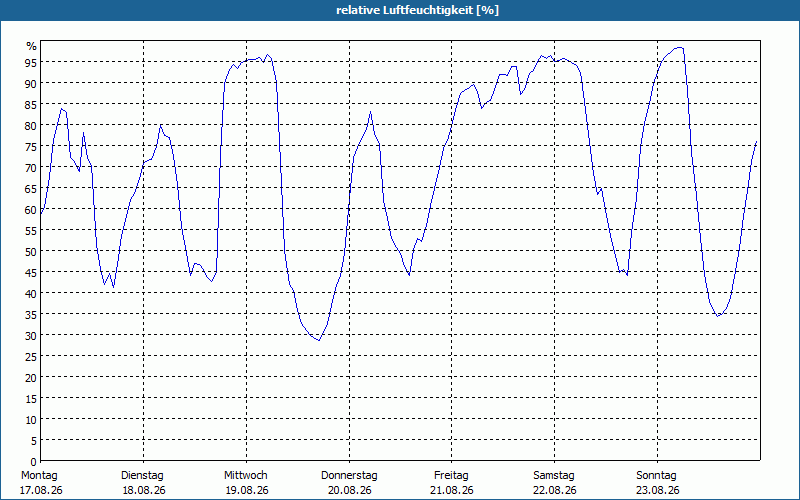
Task: Select the Mittwoch 19.08.26 date label
Action: coord(246,483)
